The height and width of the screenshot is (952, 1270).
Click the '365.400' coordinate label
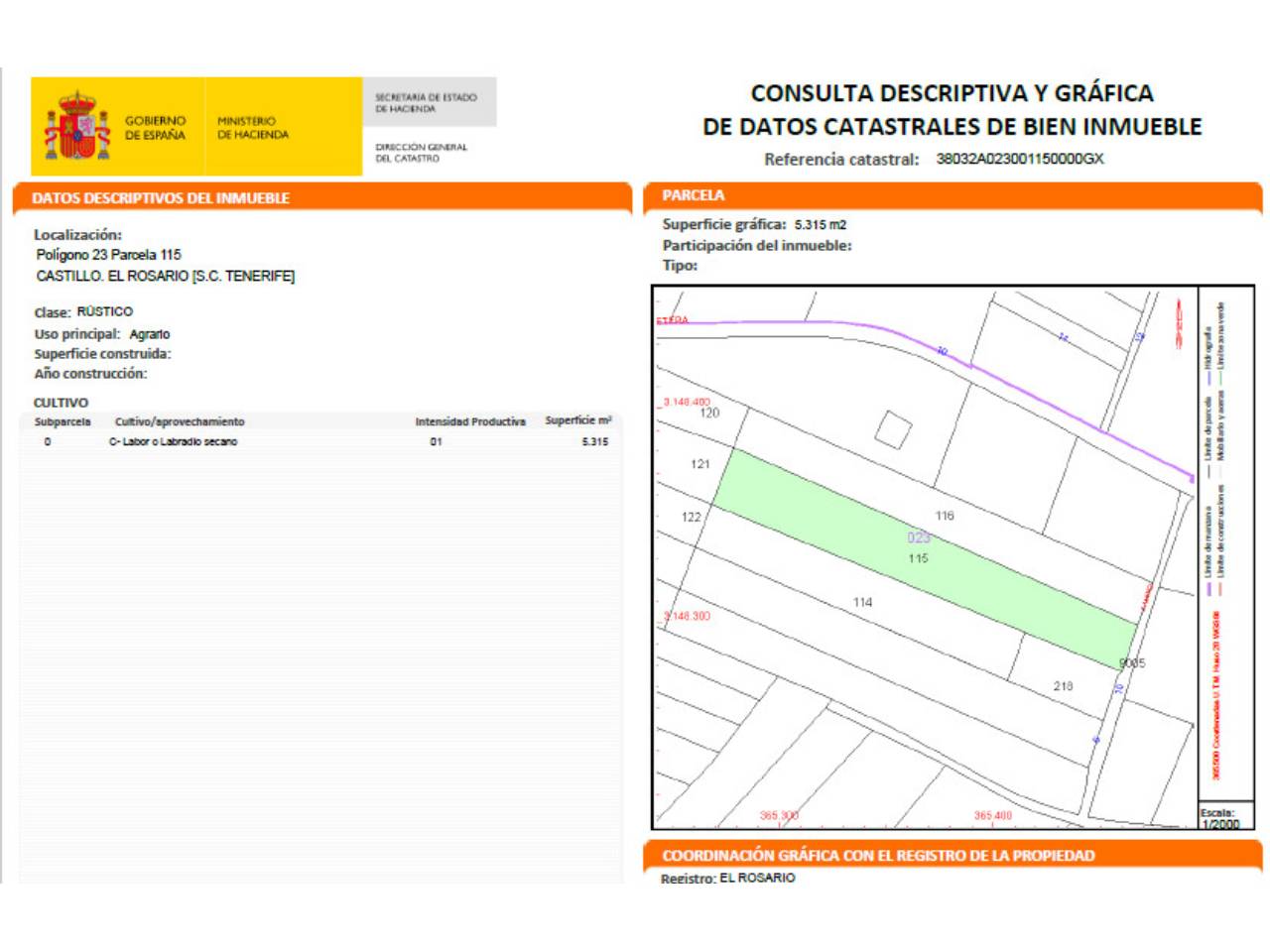click(x=992, y=815)
